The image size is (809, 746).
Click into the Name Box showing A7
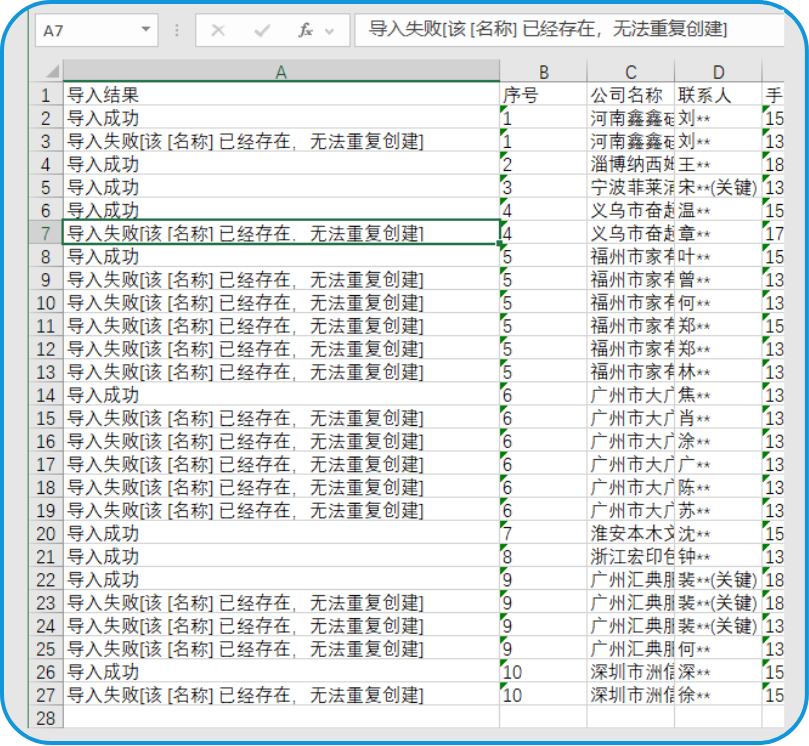pos(85,31)
